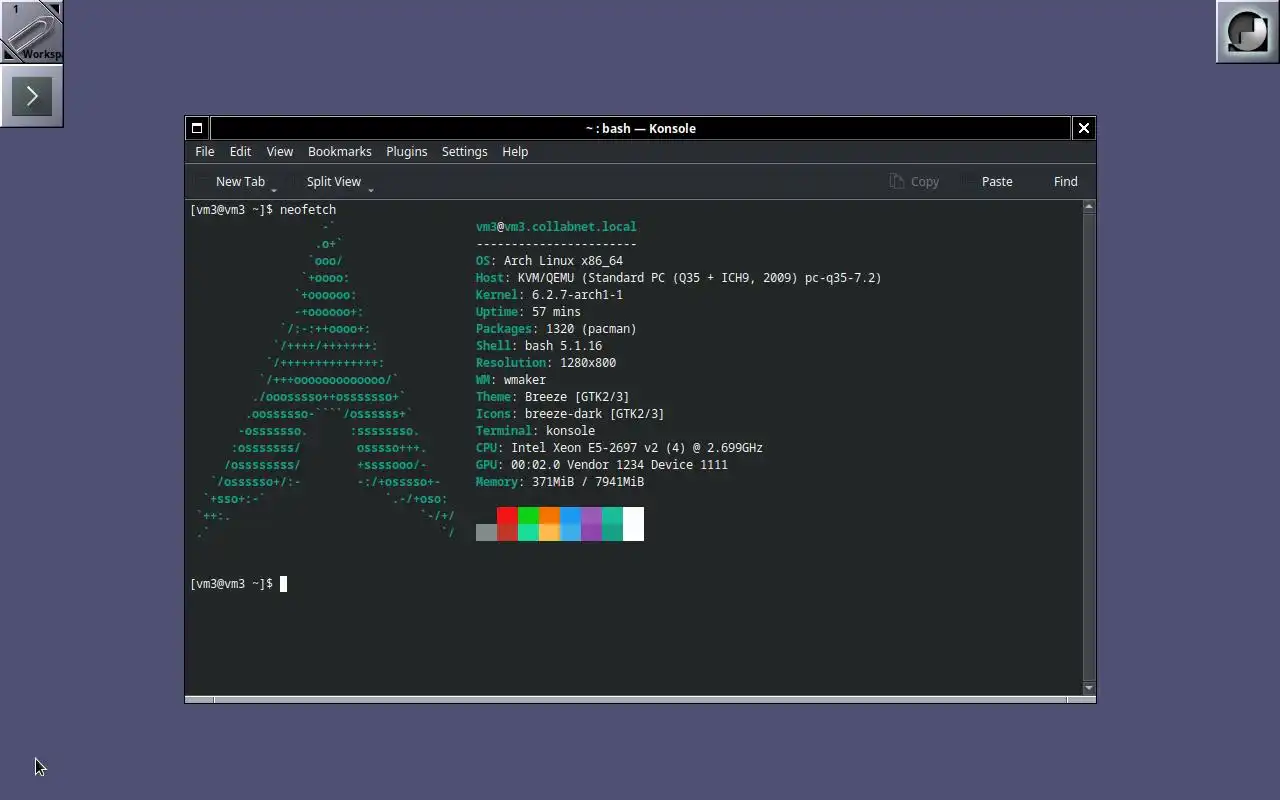Click the GPU Vendor 1234 line
1280x800 pixels.
tap(602, 465)
